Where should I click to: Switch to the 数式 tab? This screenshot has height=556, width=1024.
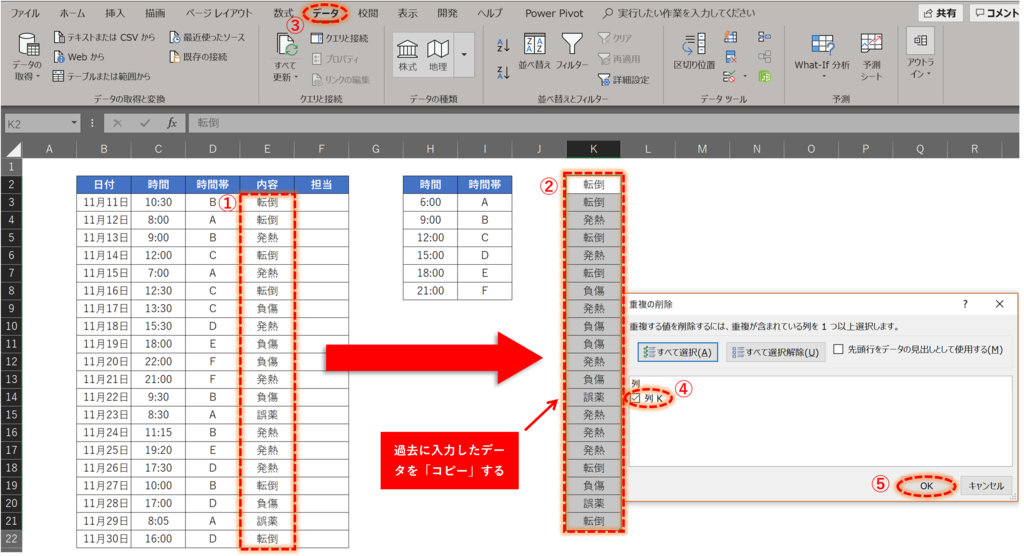[283, 13]
